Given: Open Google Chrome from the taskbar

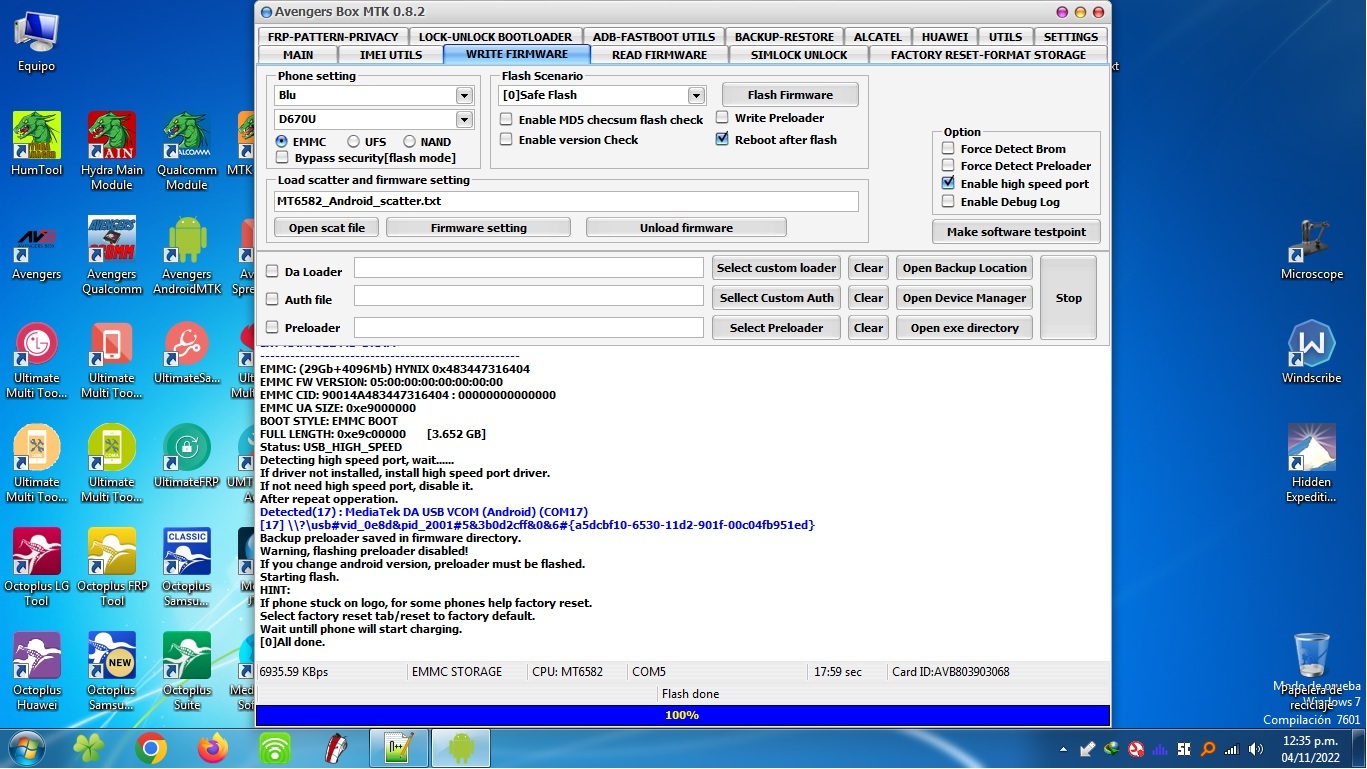Looking at the screenshot, I should pos(152,748).
